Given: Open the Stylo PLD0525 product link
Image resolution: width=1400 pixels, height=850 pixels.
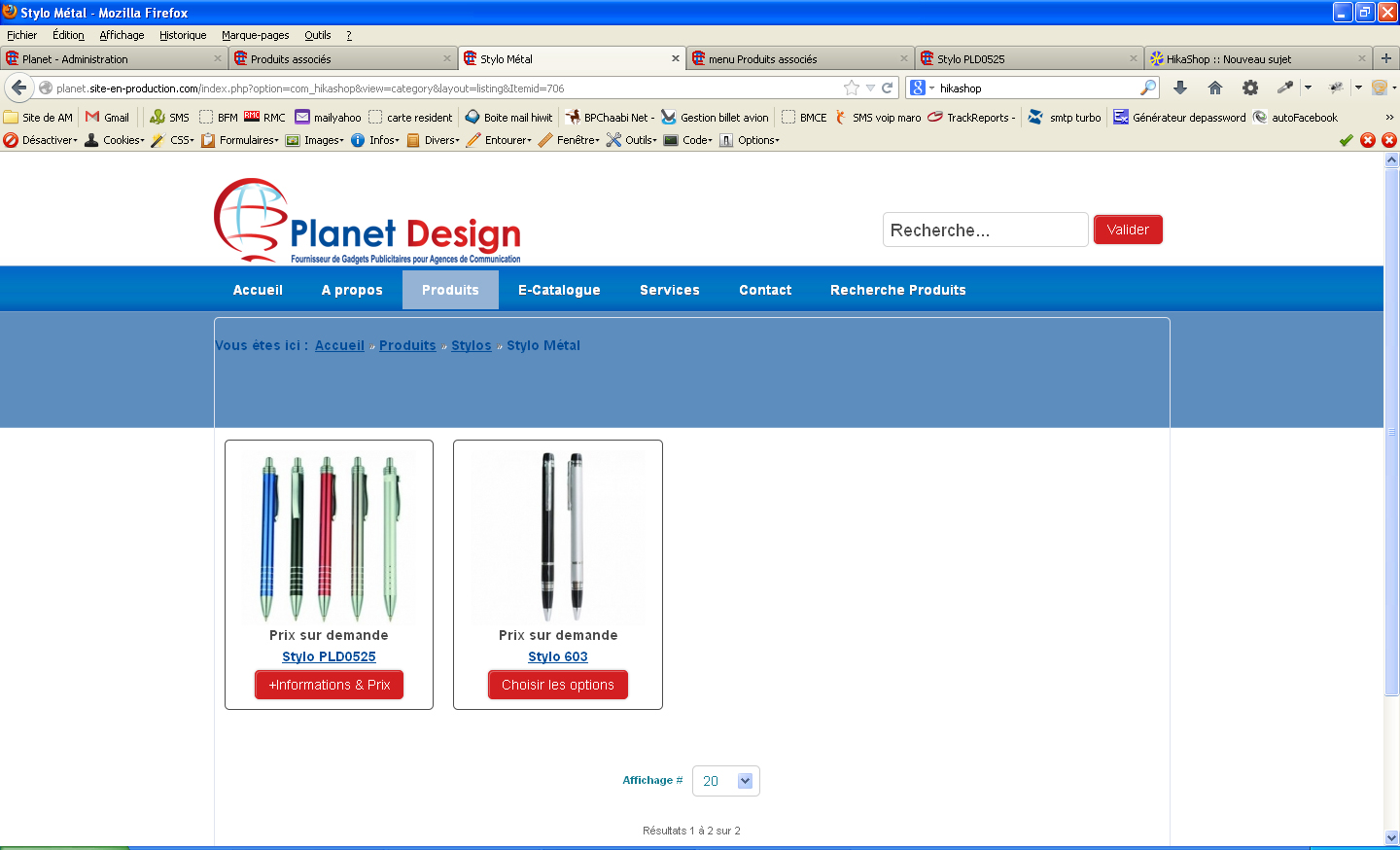Looking at the screenshot, I should [x=329, y=656].
